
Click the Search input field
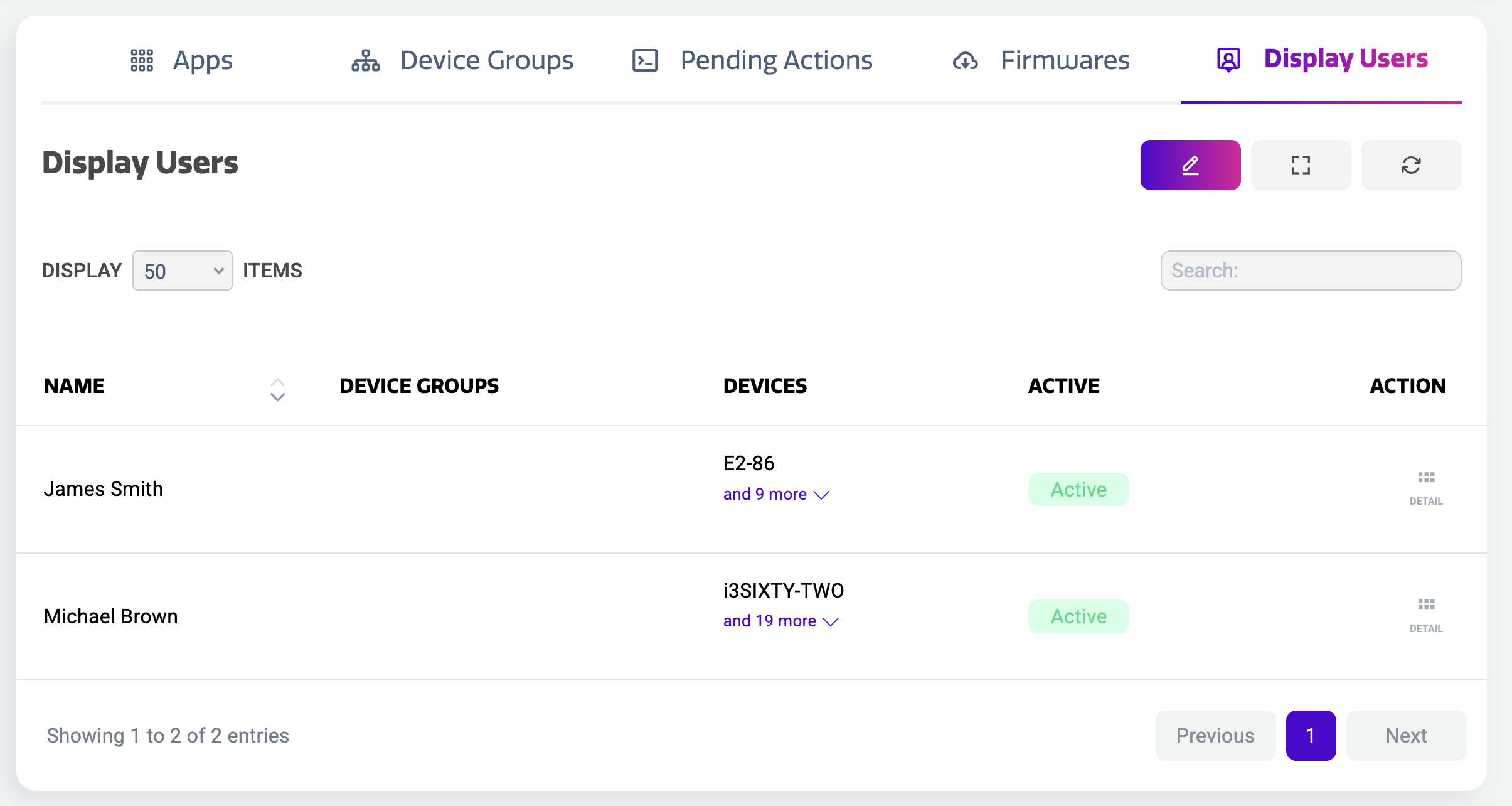click(1311, 271)
